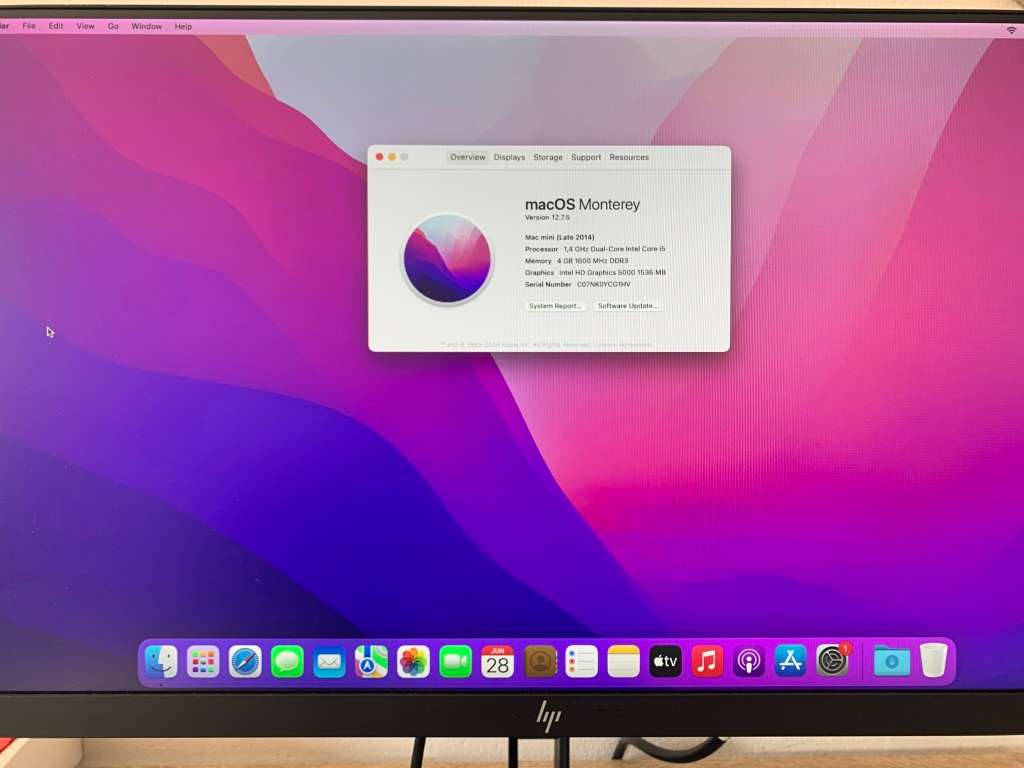1024x768 pixels.
Task: Open the Displays tab
Action: tap(509, 157)
